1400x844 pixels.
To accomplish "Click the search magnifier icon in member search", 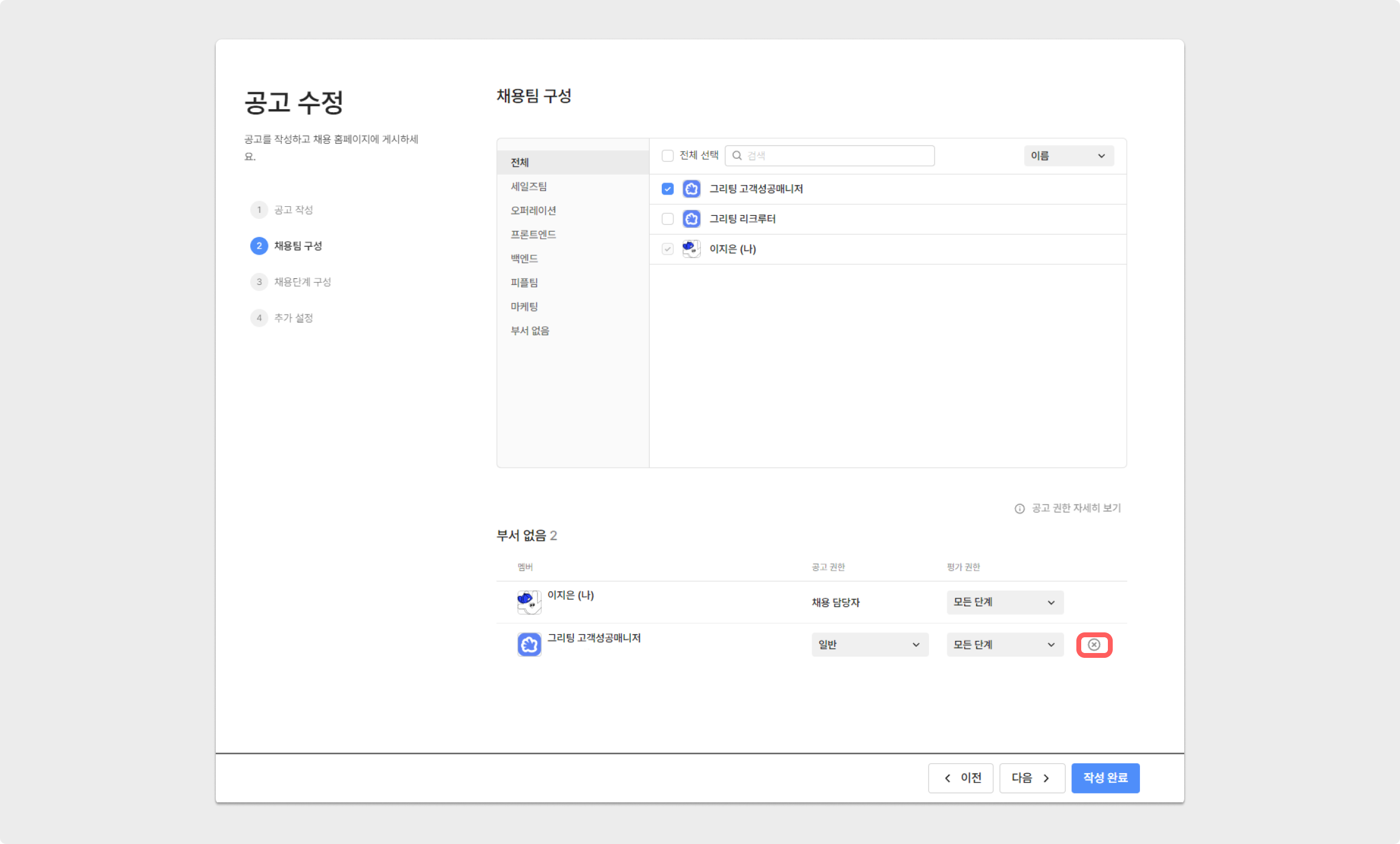I will [737, 156].
